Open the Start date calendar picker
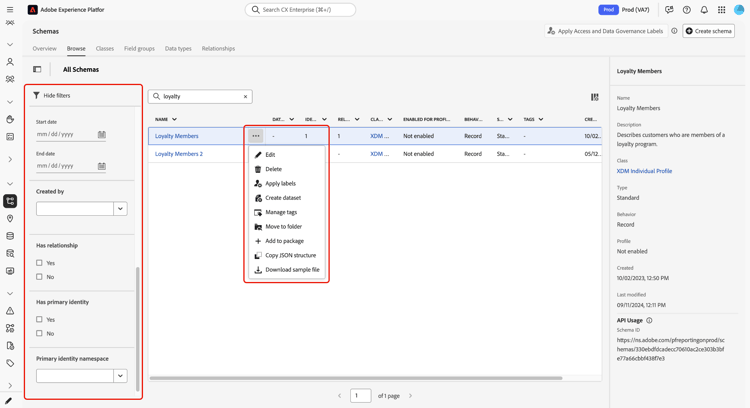The width and height of the screenshot is (750, 408). (x=102, y=134)
